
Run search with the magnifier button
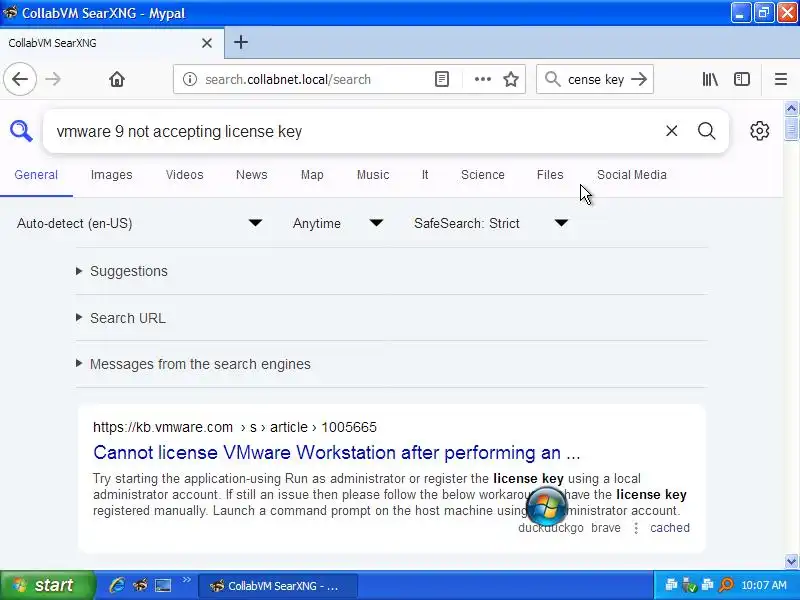tap(707, 131)
